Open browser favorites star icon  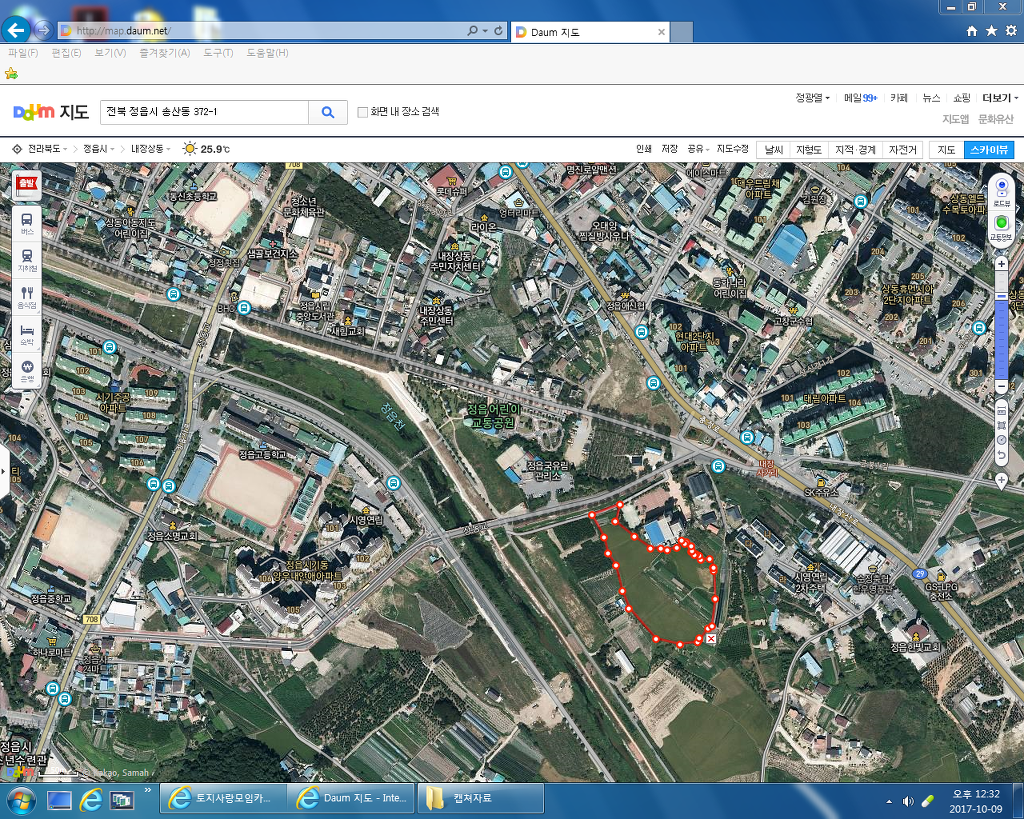991,31
